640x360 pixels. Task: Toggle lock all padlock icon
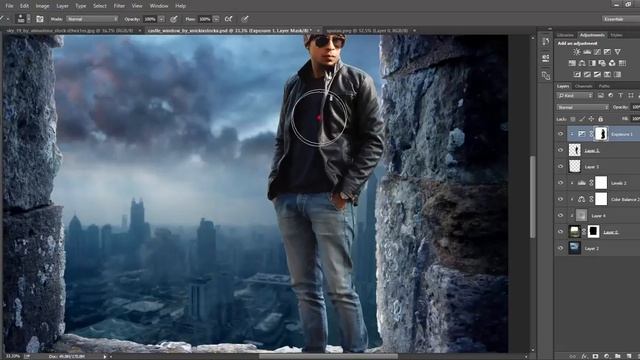(x=600, y=119)
